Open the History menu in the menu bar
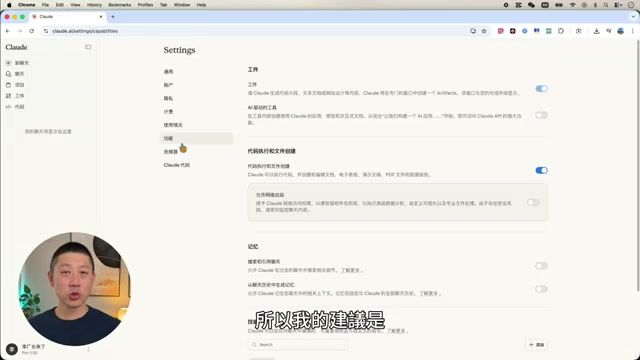 tap(94, 5)
